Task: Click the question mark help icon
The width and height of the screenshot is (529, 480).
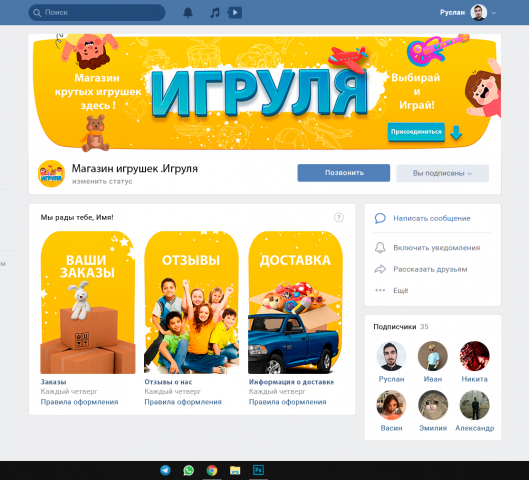Action: (x=339, y=217)
